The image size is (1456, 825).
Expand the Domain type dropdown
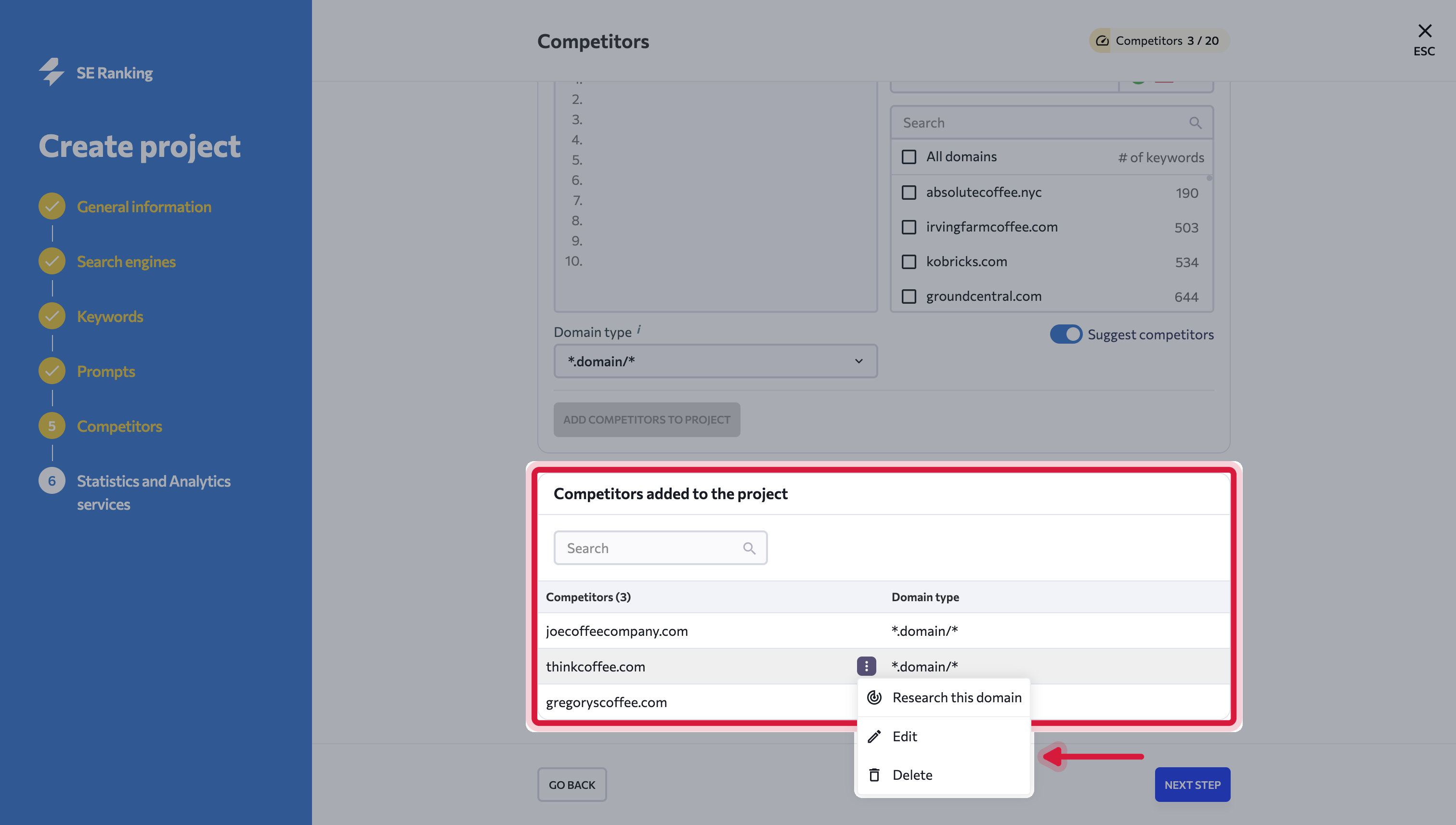tap(715, 361)
